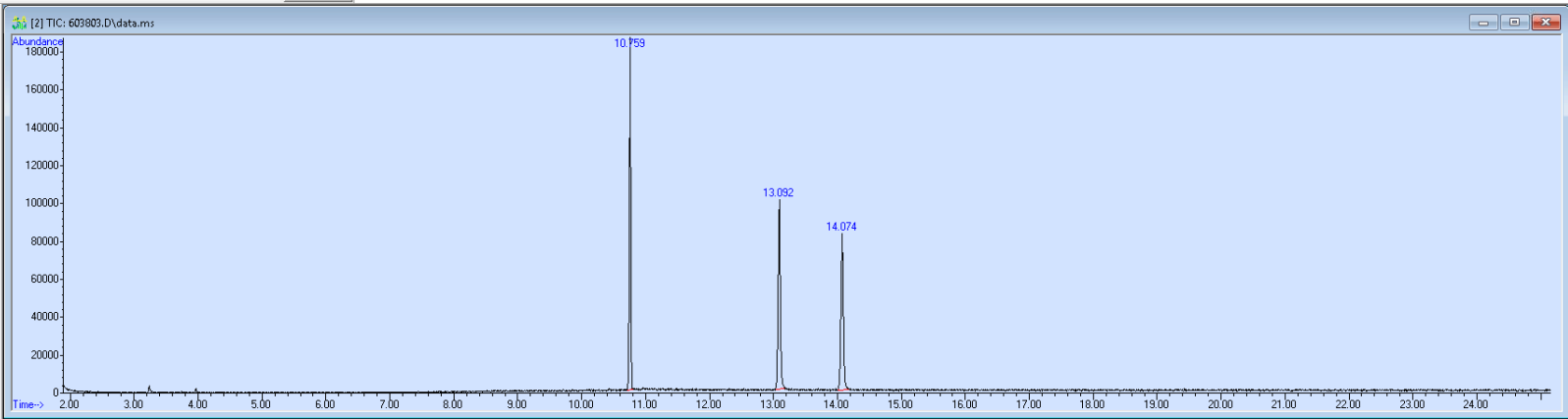
Task: Select the chromatogram peak at 13.092
Action: (779, 294)
